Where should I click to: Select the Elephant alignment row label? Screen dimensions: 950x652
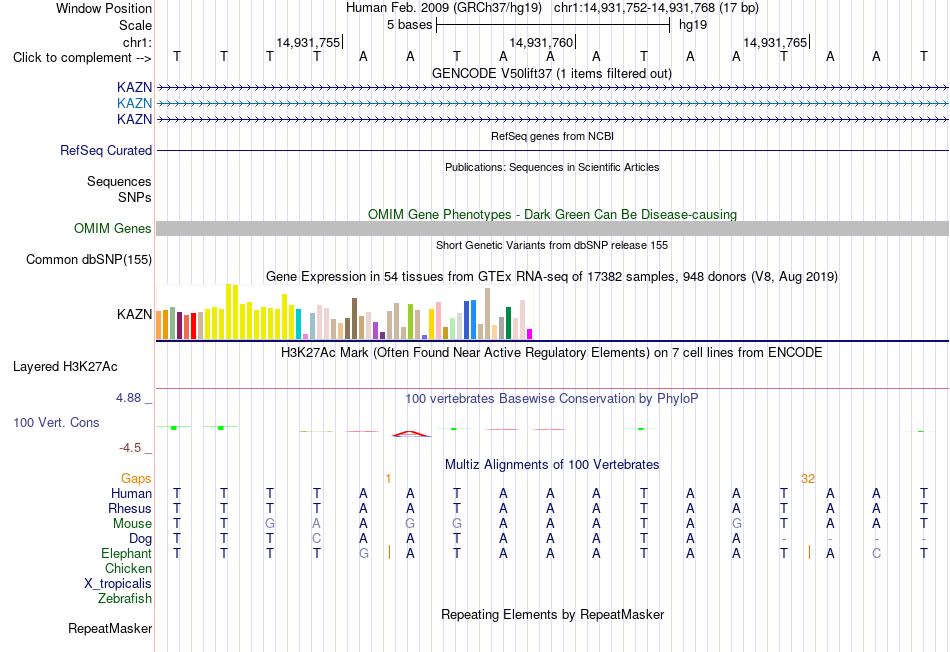127,553
